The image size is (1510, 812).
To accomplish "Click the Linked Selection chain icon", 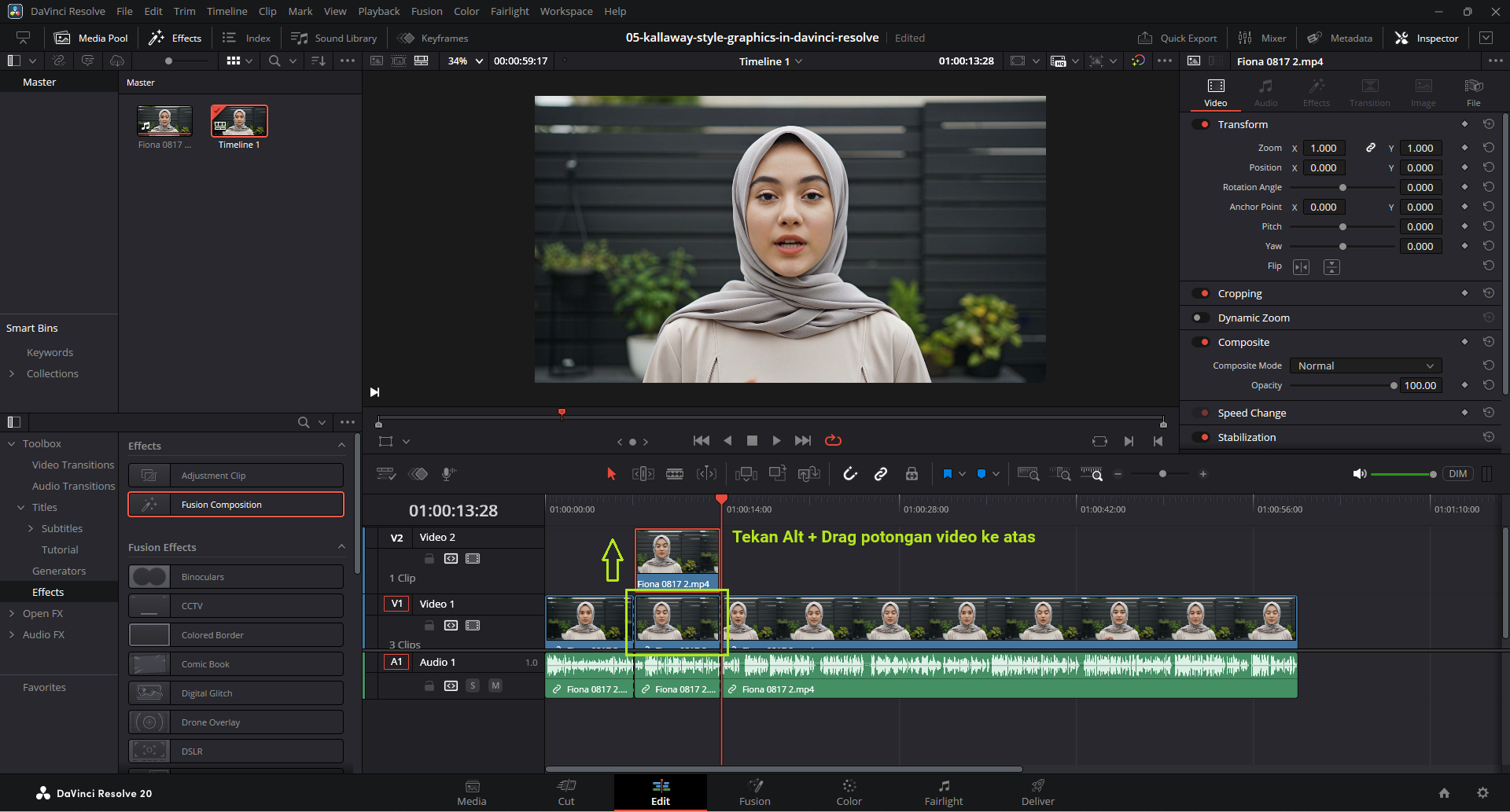I will [881, 474].
